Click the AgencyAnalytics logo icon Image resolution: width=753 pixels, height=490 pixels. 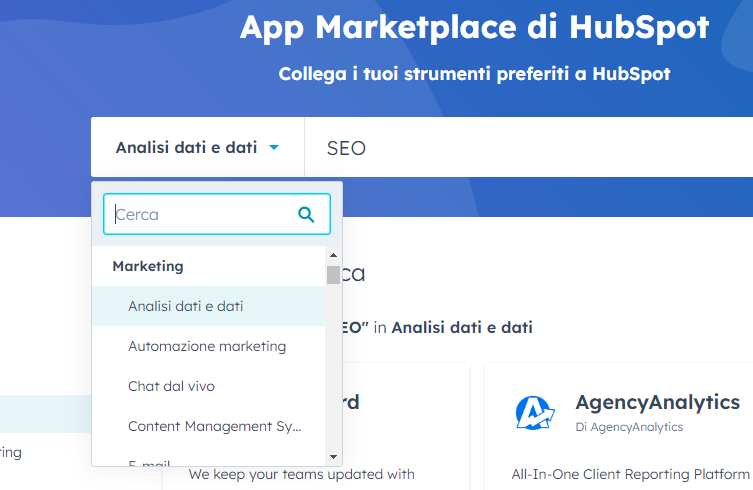point(534,413)
